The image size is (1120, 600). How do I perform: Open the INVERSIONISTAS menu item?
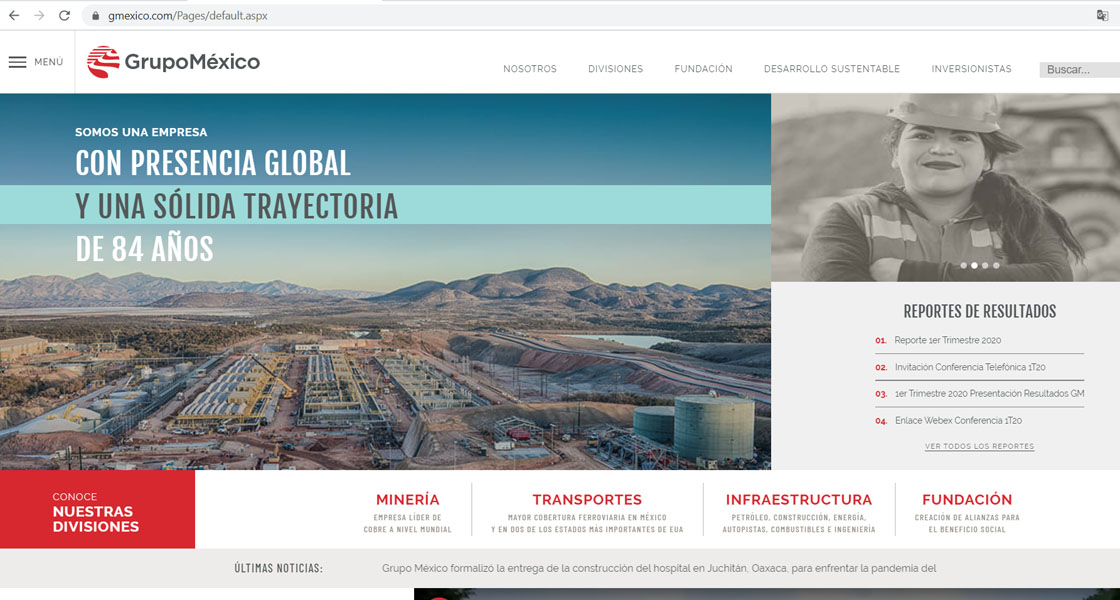coord(971,69)
